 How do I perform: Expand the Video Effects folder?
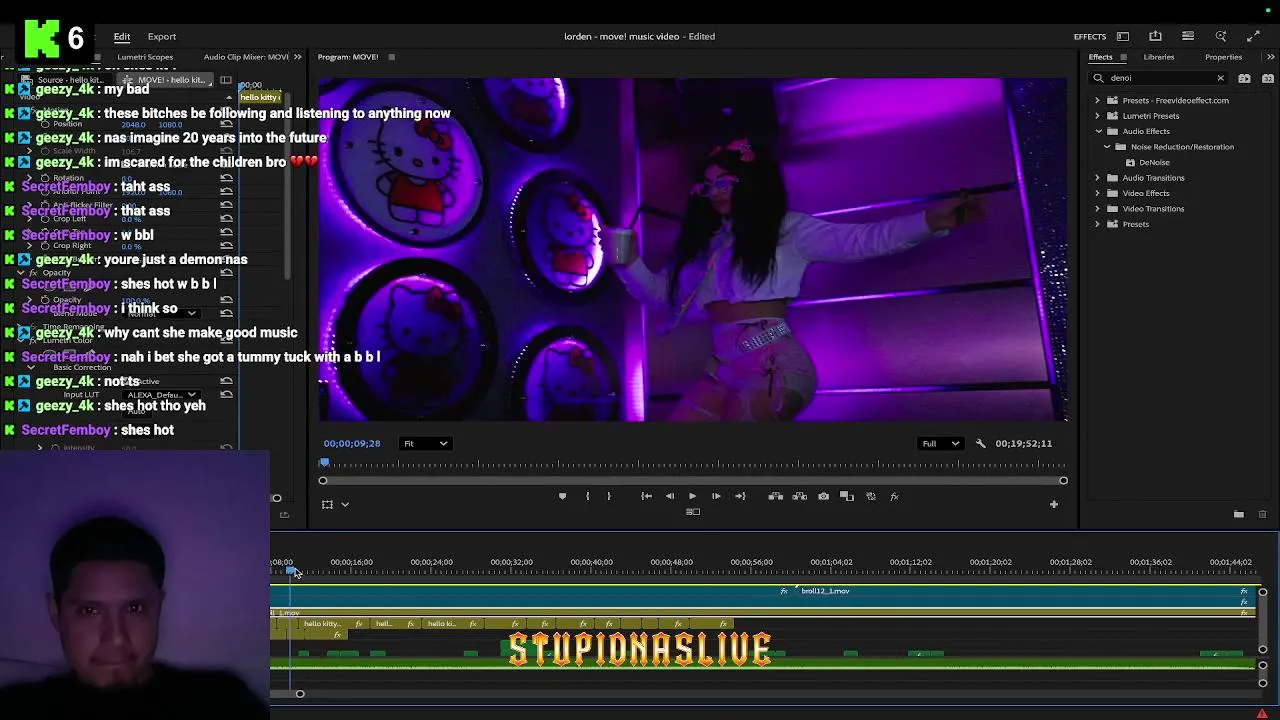point(1097,193)
